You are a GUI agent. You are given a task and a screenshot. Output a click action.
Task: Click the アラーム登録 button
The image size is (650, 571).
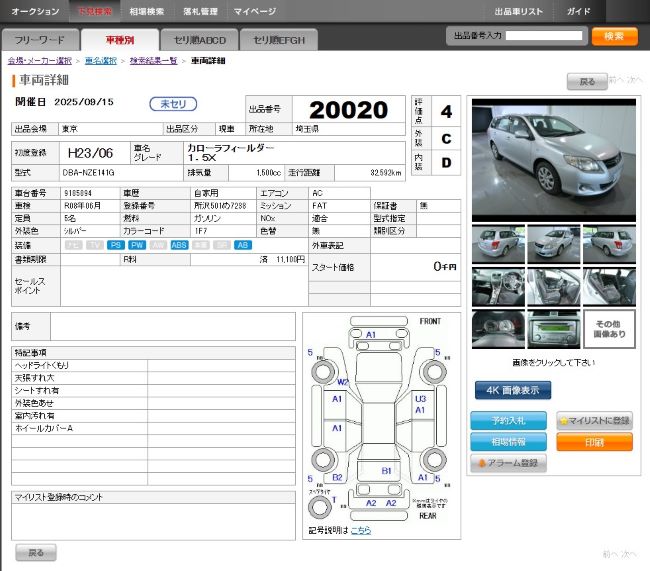coord(508,463)
